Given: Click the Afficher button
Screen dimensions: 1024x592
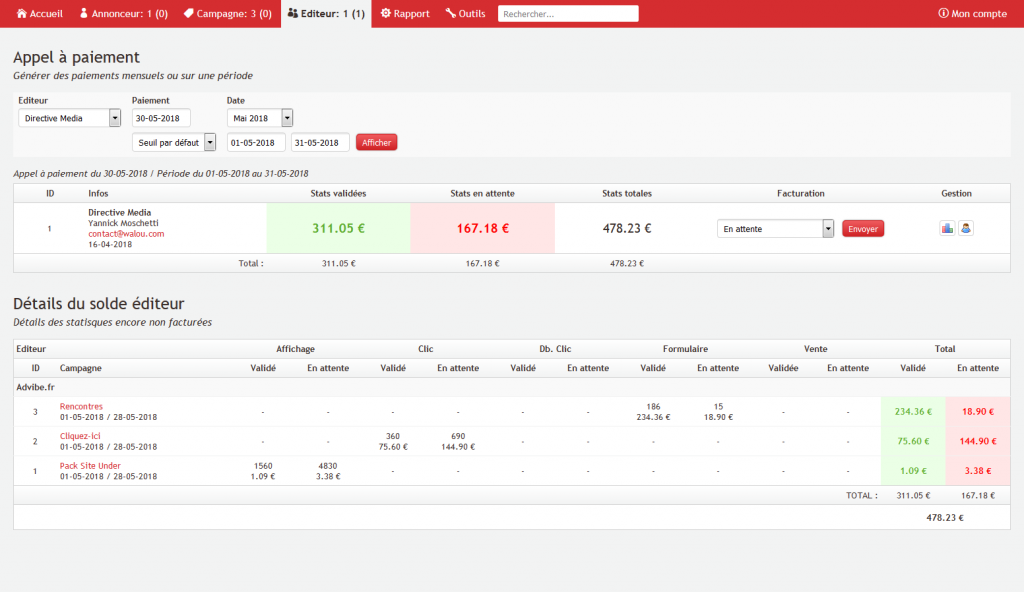Looking at the screenshot, I should click(x=376, y=142).
